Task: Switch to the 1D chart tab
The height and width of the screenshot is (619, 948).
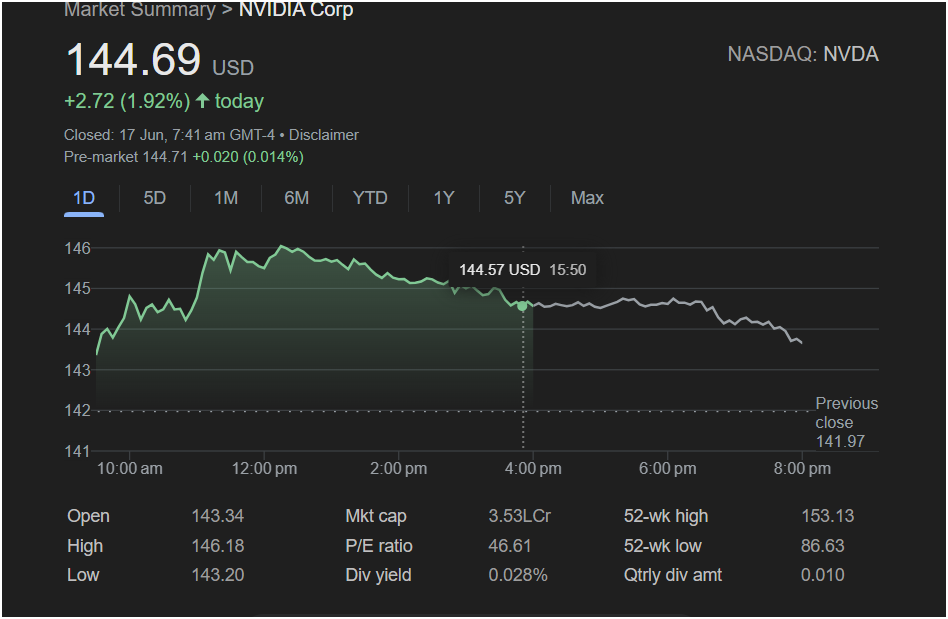Action: tap(84, 198)
